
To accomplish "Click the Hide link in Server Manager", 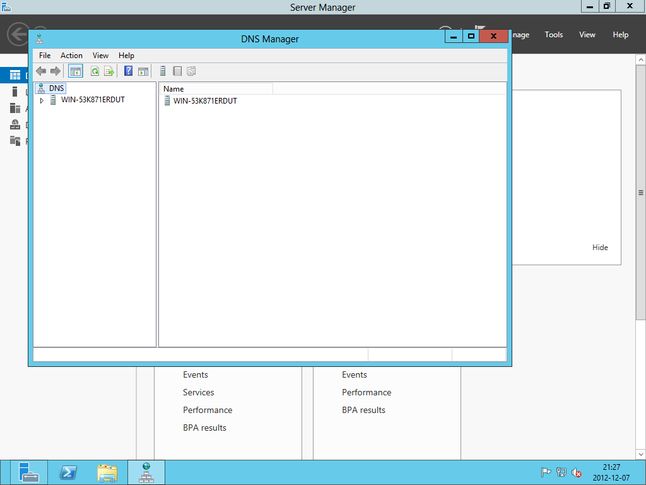I will click(600, 248).
